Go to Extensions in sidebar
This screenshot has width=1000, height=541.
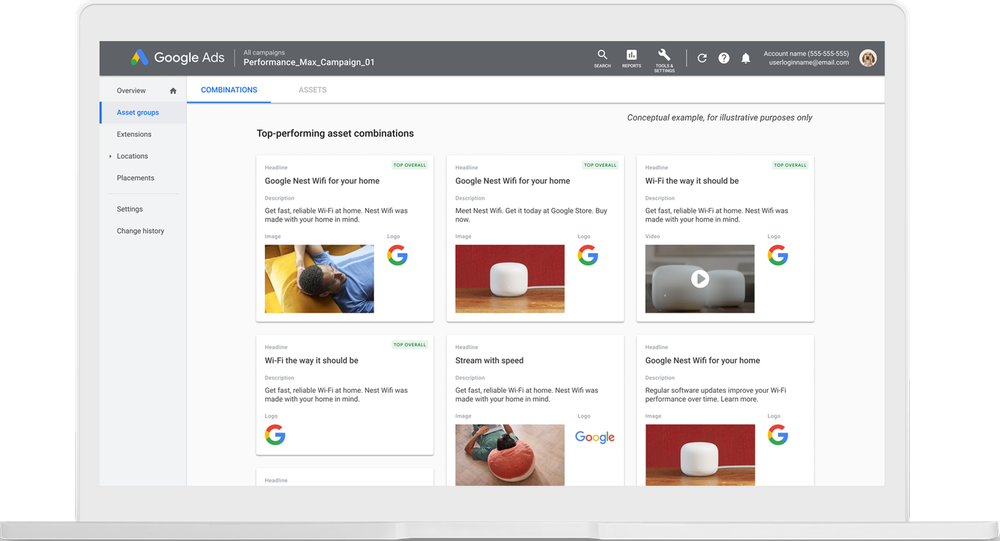click(x=134, y=134)
